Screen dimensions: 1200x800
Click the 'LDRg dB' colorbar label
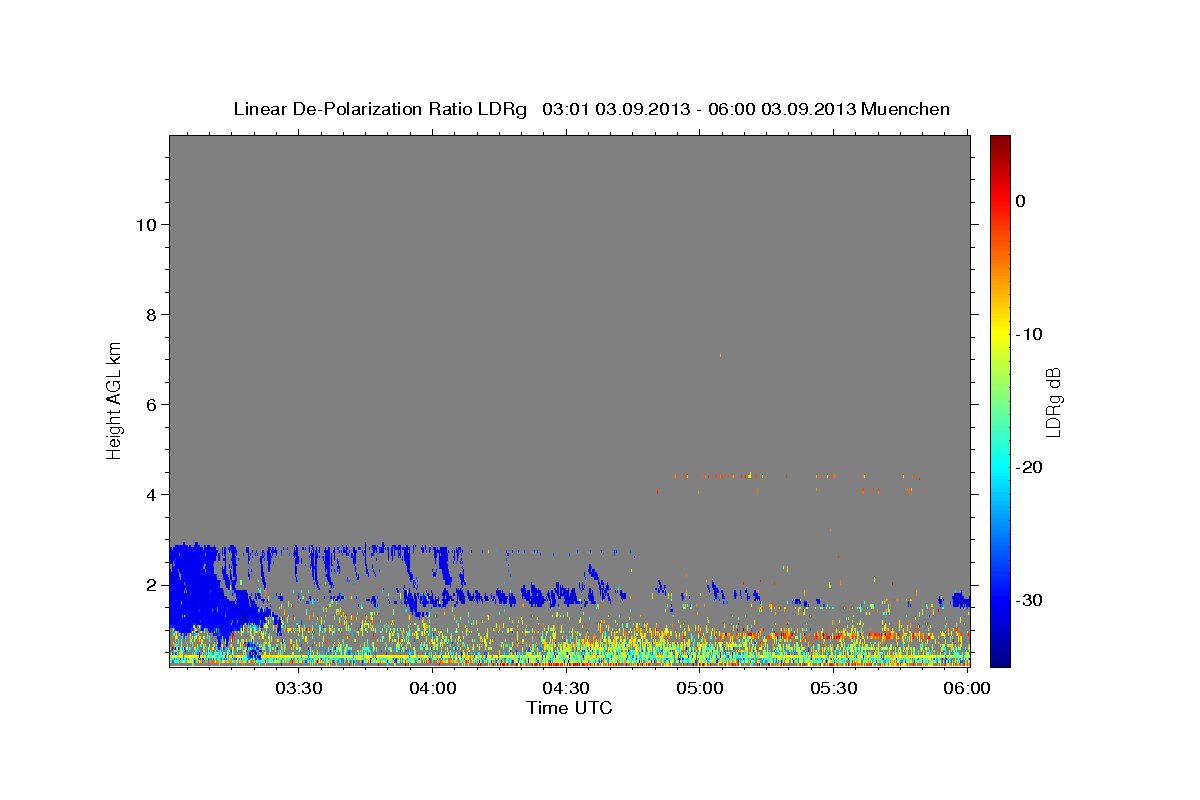pos(1052,402)
